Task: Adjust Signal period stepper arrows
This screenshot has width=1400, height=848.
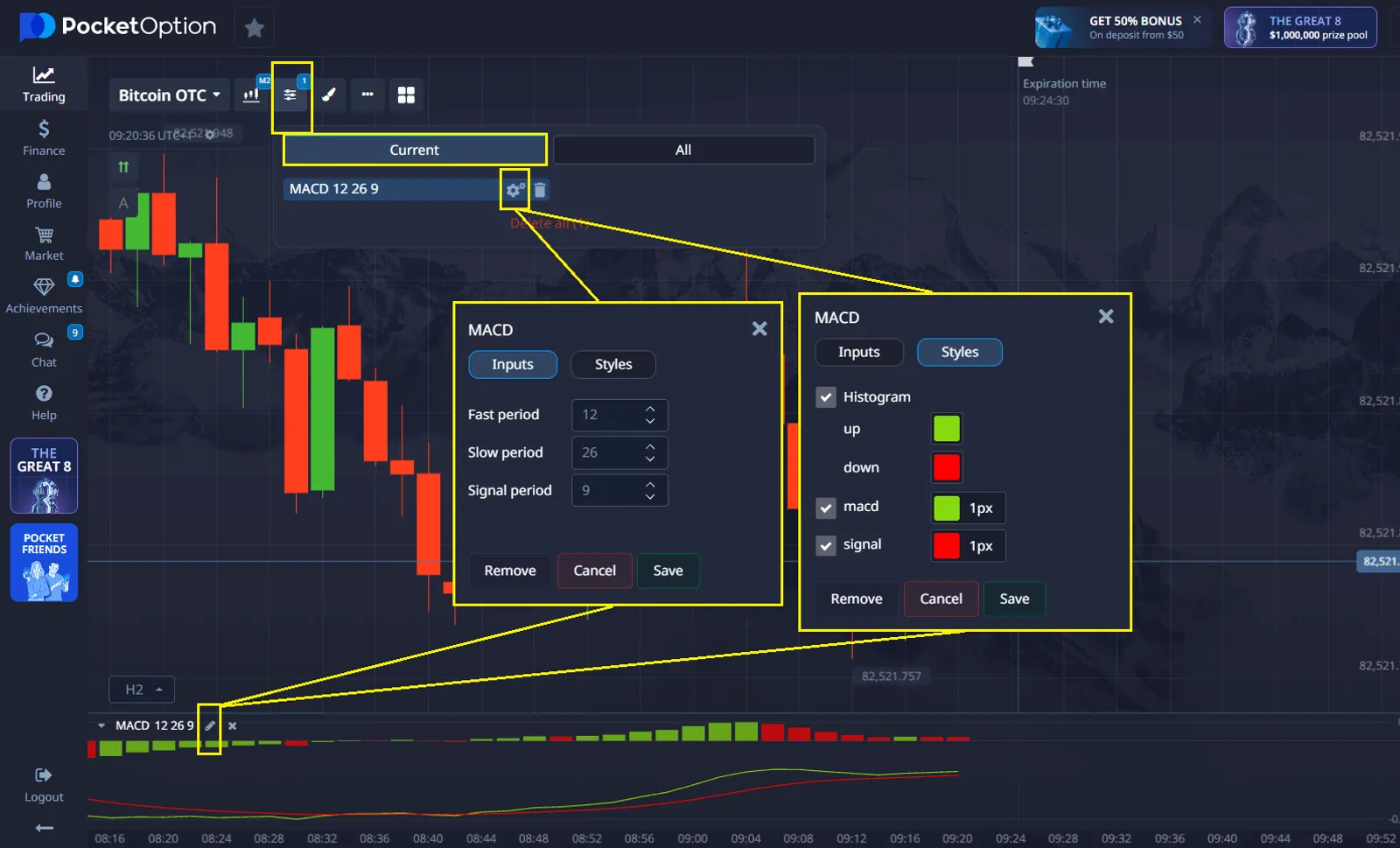Action: tap(650, 490)
